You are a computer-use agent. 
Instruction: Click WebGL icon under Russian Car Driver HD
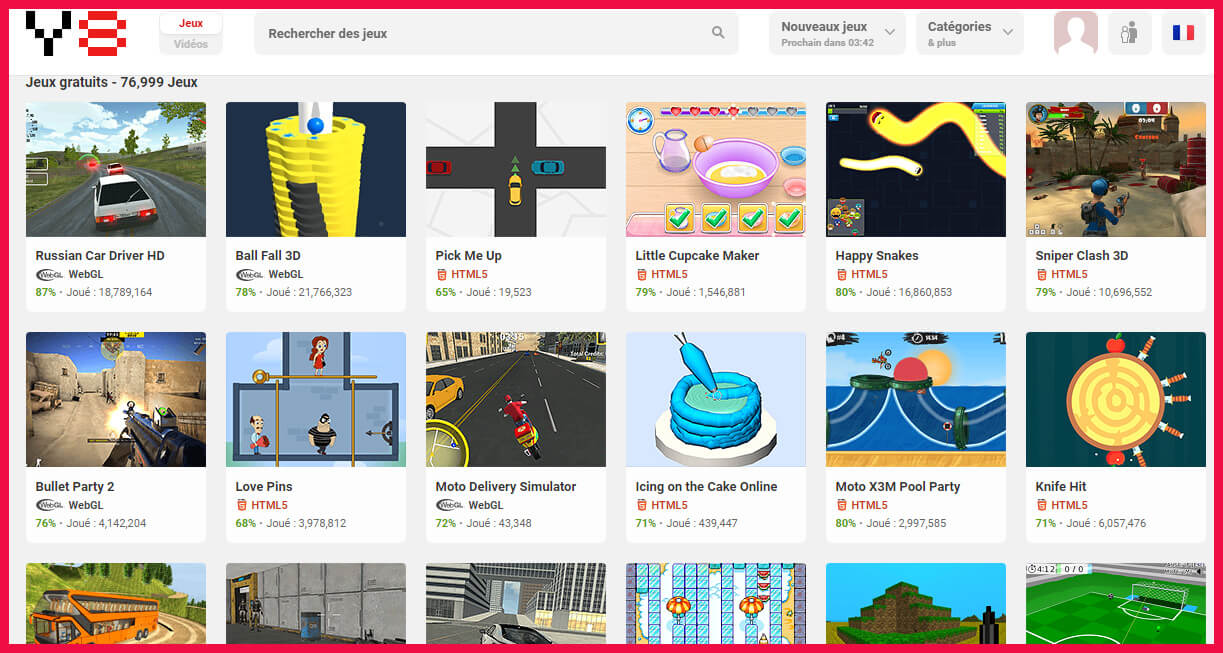tap(49, 274)
